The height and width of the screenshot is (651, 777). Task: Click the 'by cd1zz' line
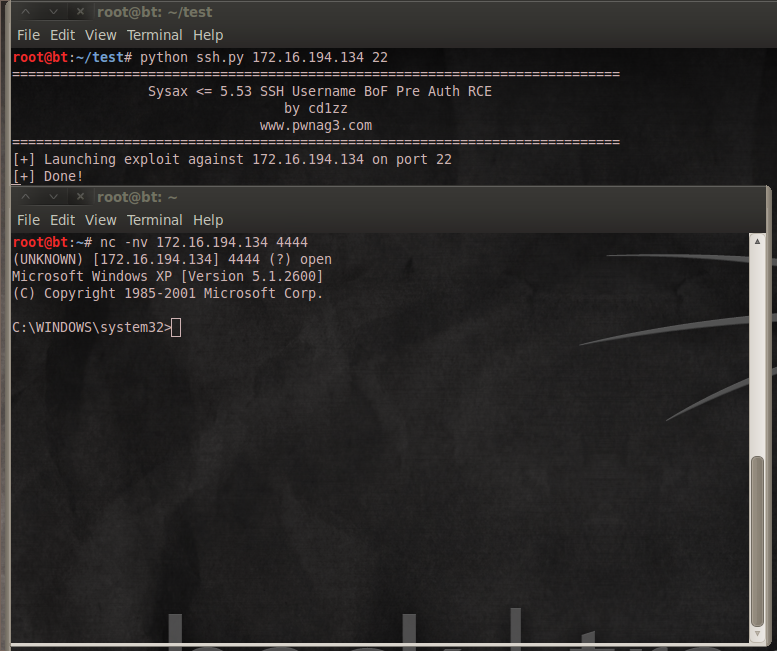coord(316,108)
